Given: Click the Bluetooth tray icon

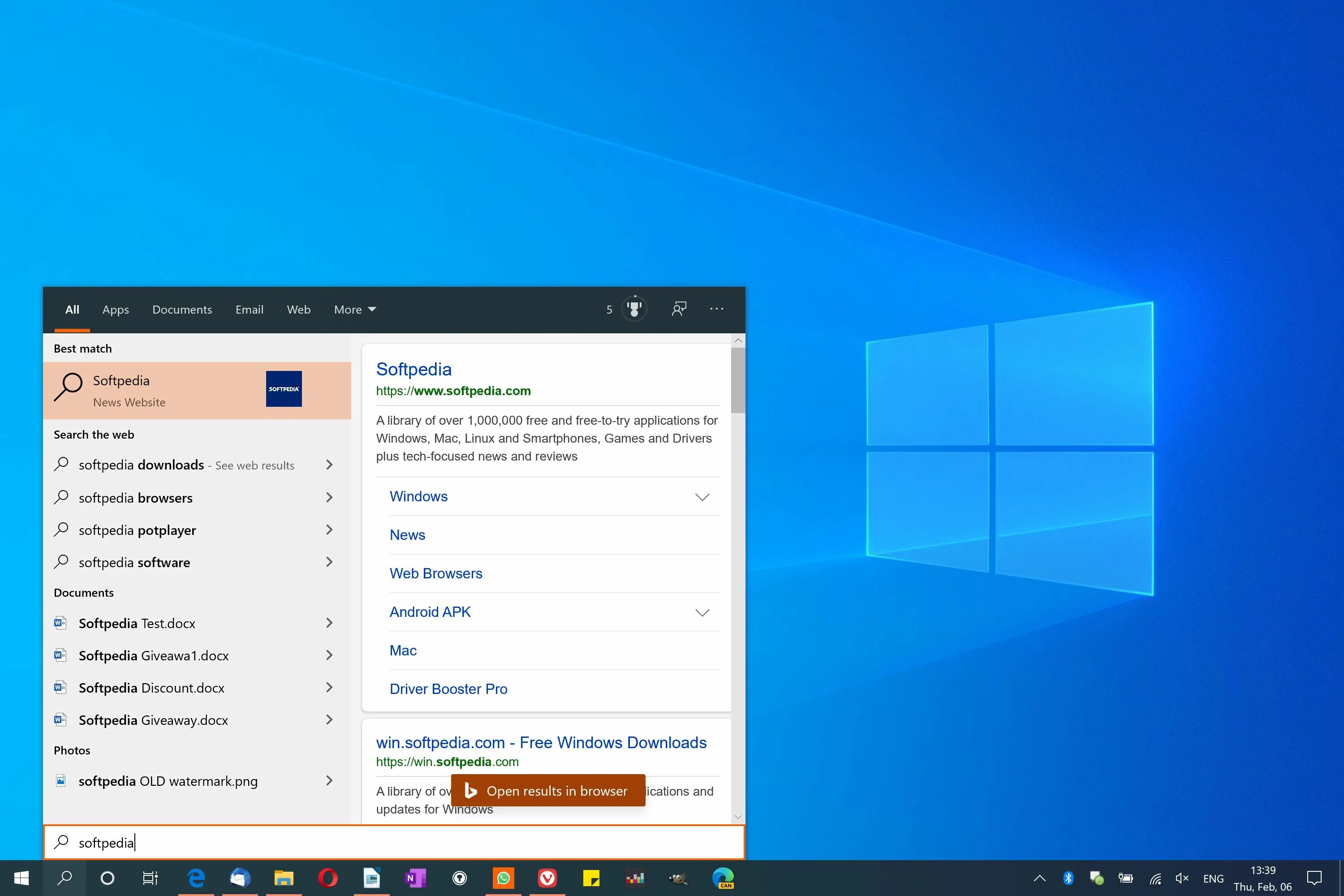Looking at the screenshot, I should click(1068, 878).
